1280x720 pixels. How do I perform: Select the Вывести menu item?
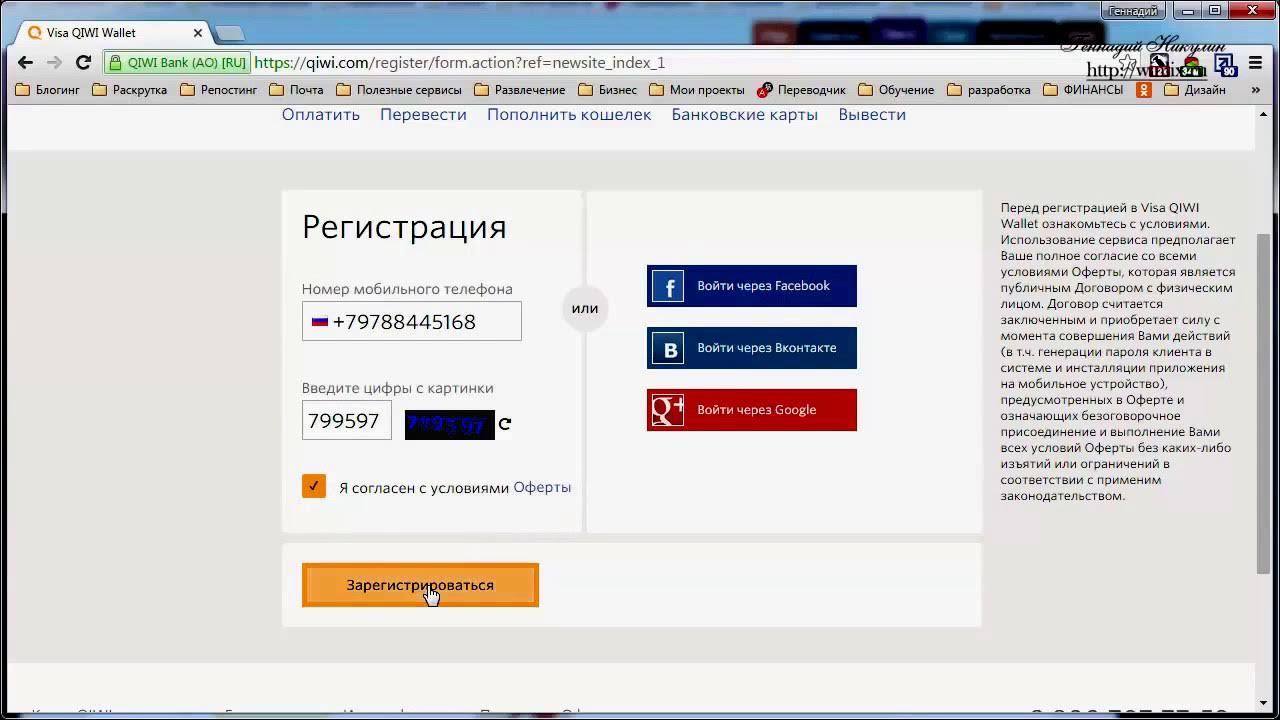click(x=872, y=114)
